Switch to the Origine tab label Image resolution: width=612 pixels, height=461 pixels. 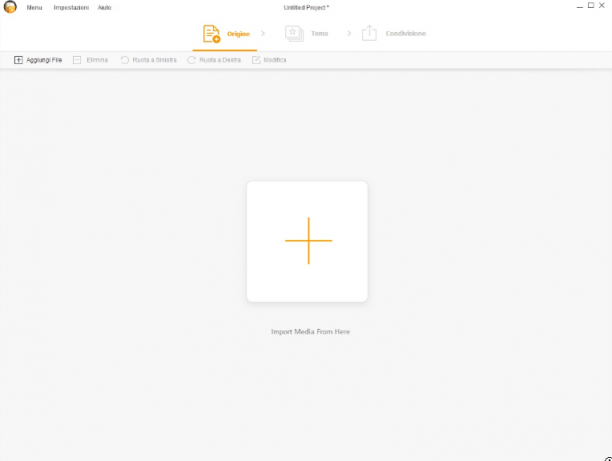pos(238,34)
